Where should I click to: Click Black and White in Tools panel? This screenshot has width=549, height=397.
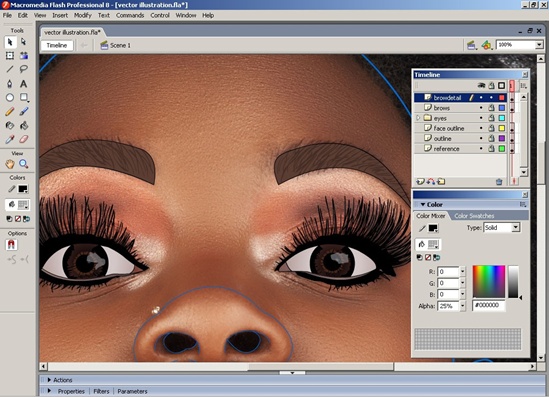pyautogui.click(x=9, y=219)
